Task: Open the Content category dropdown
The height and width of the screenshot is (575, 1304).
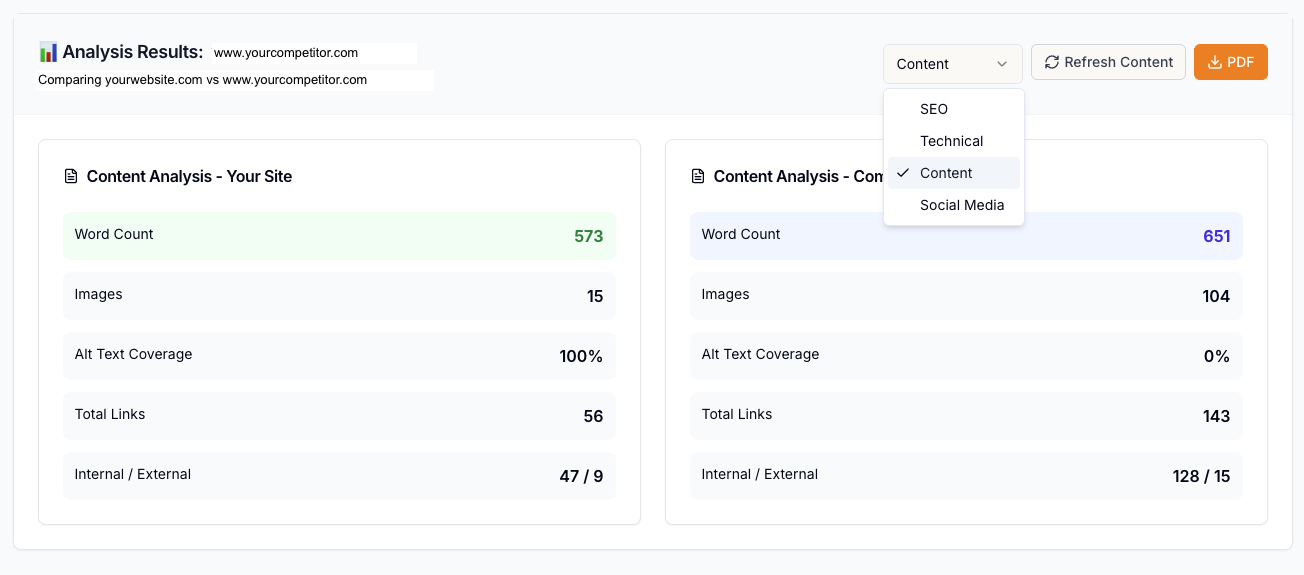Action: click(951, 64)
